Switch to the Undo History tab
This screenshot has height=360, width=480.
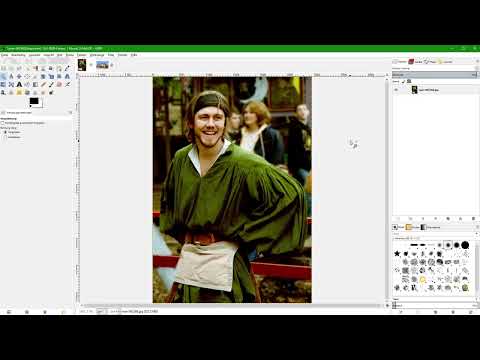click(x=445, y=61)
